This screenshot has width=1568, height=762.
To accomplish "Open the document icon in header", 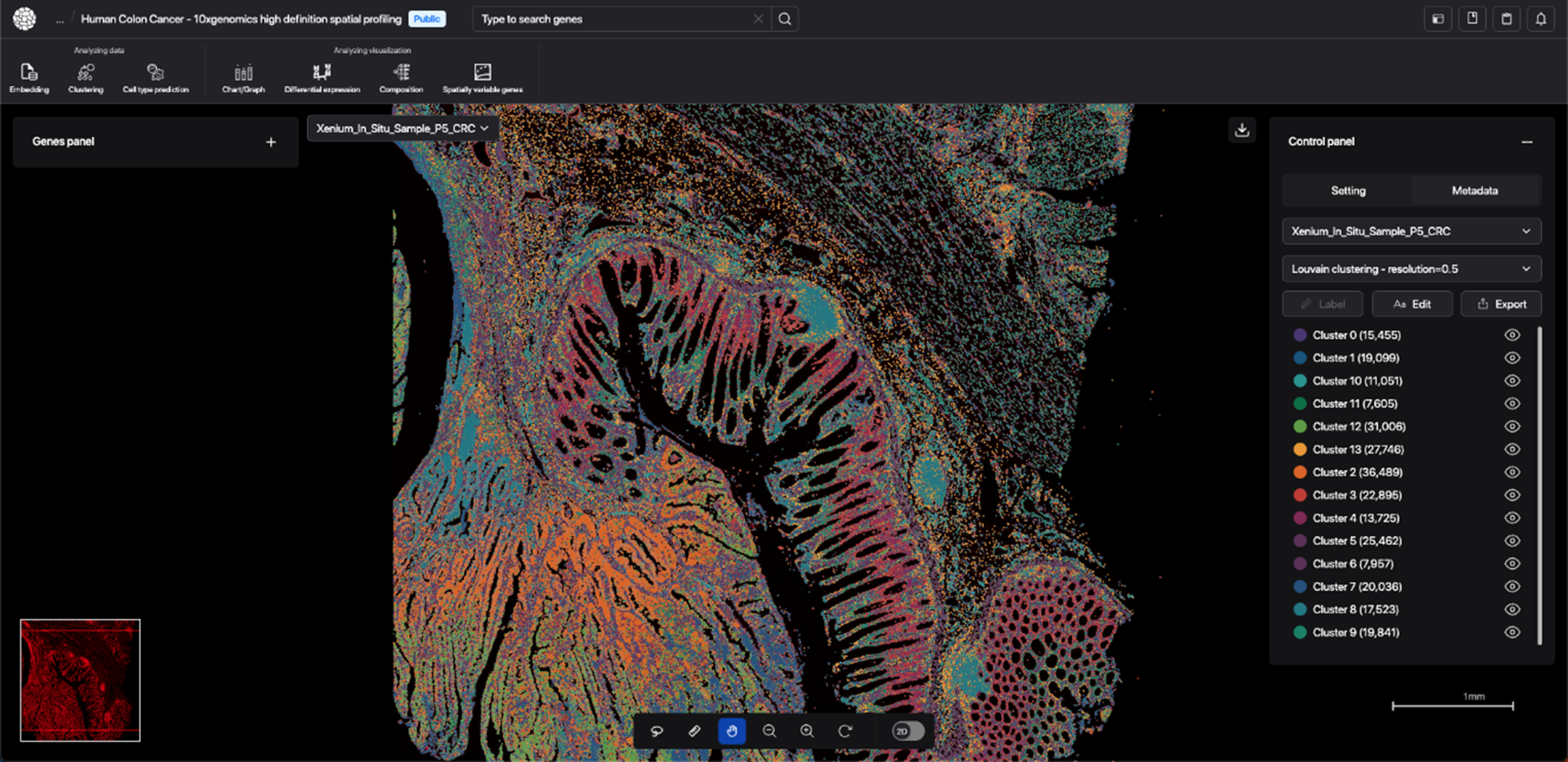I will [1472, 19].
